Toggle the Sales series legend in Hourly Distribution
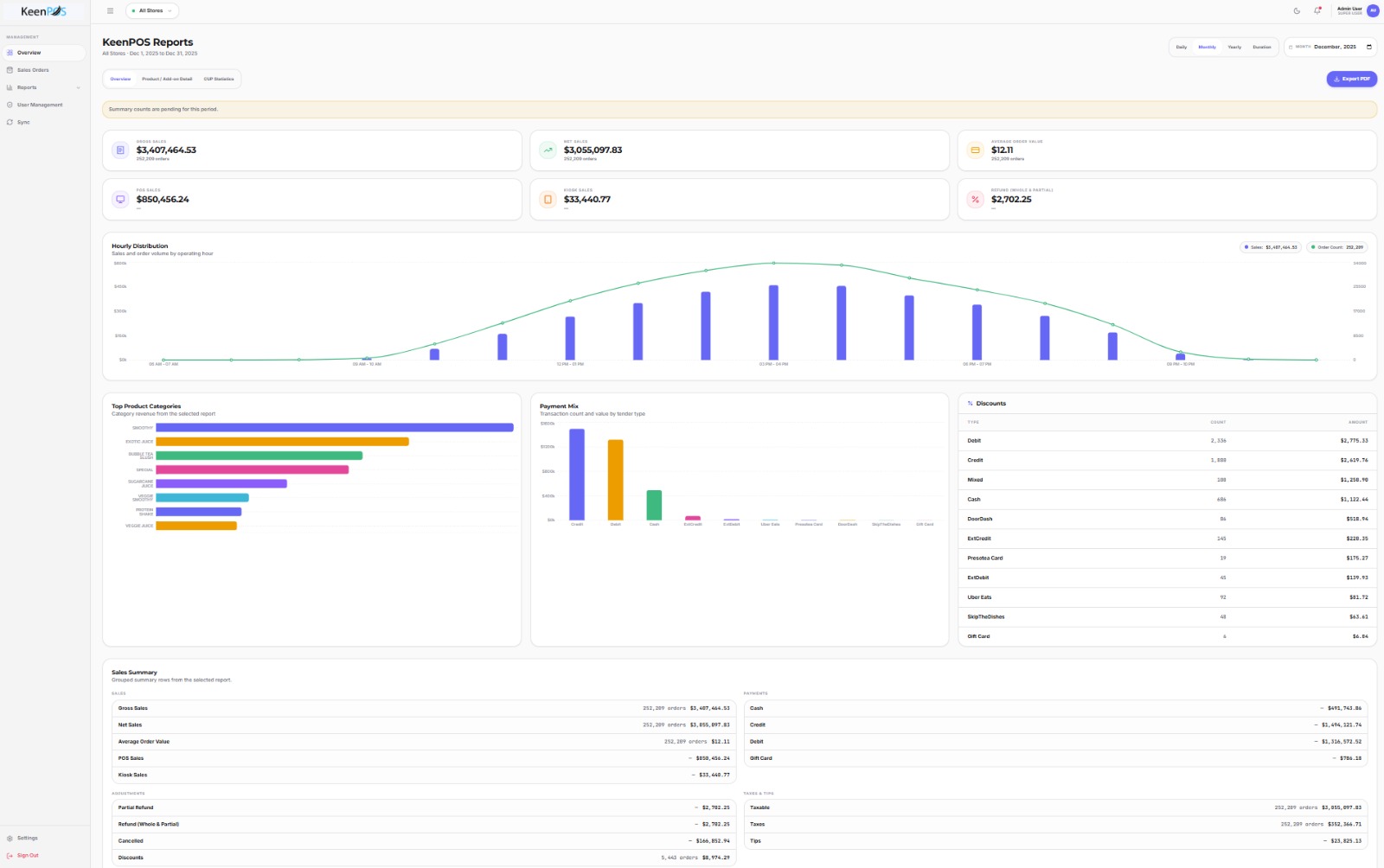This screenshot has width=1384, height=868. click(1271, 247)
